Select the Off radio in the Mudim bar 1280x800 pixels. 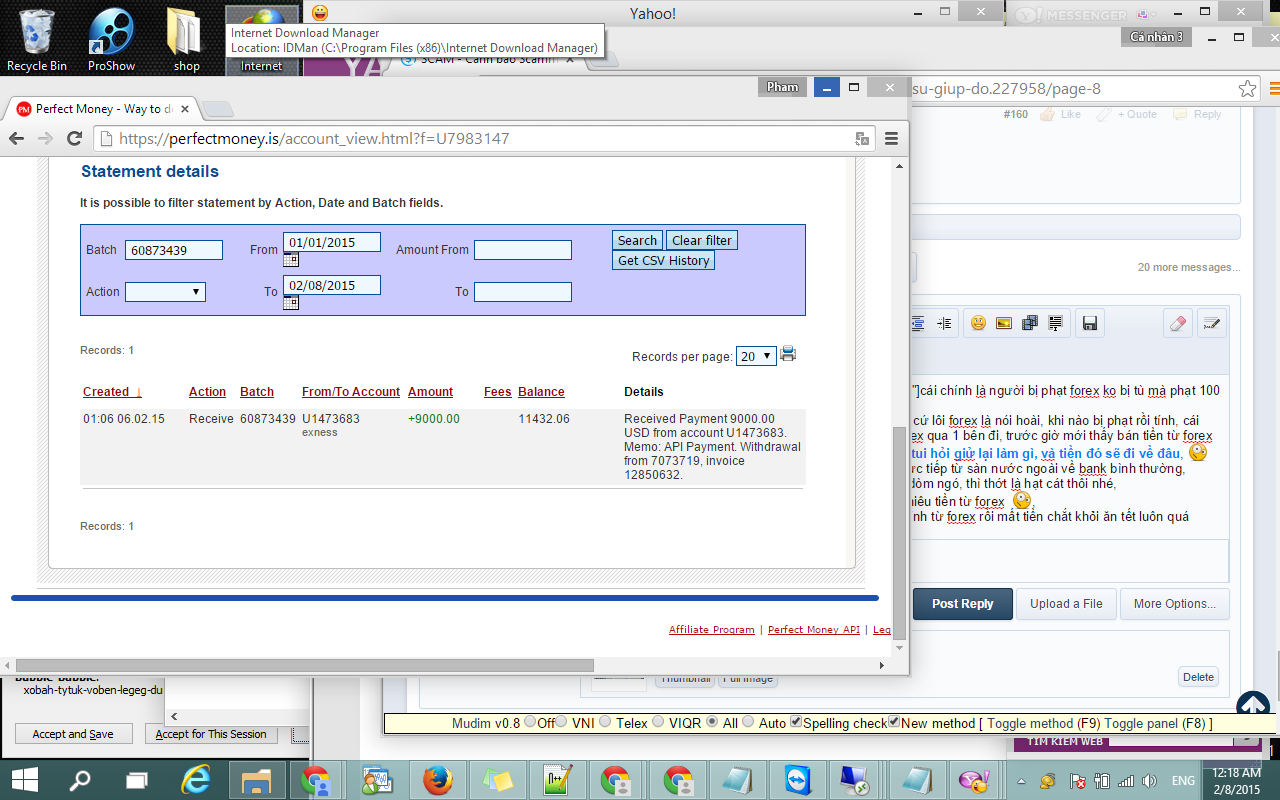[x=529, y=723]
